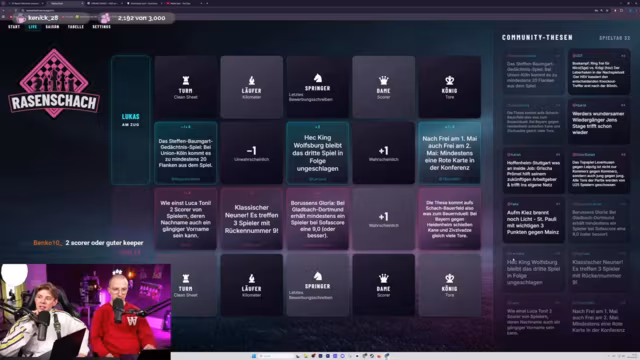Open community thesis Aufm Kiez brennt noch Licht
Image resolution: width=640 pixels, height=360 pixels.
533,220
